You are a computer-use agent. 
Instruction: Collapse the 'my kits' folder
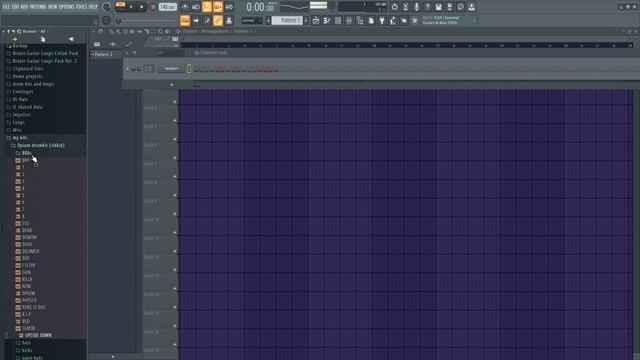click(x=17, y=138)
